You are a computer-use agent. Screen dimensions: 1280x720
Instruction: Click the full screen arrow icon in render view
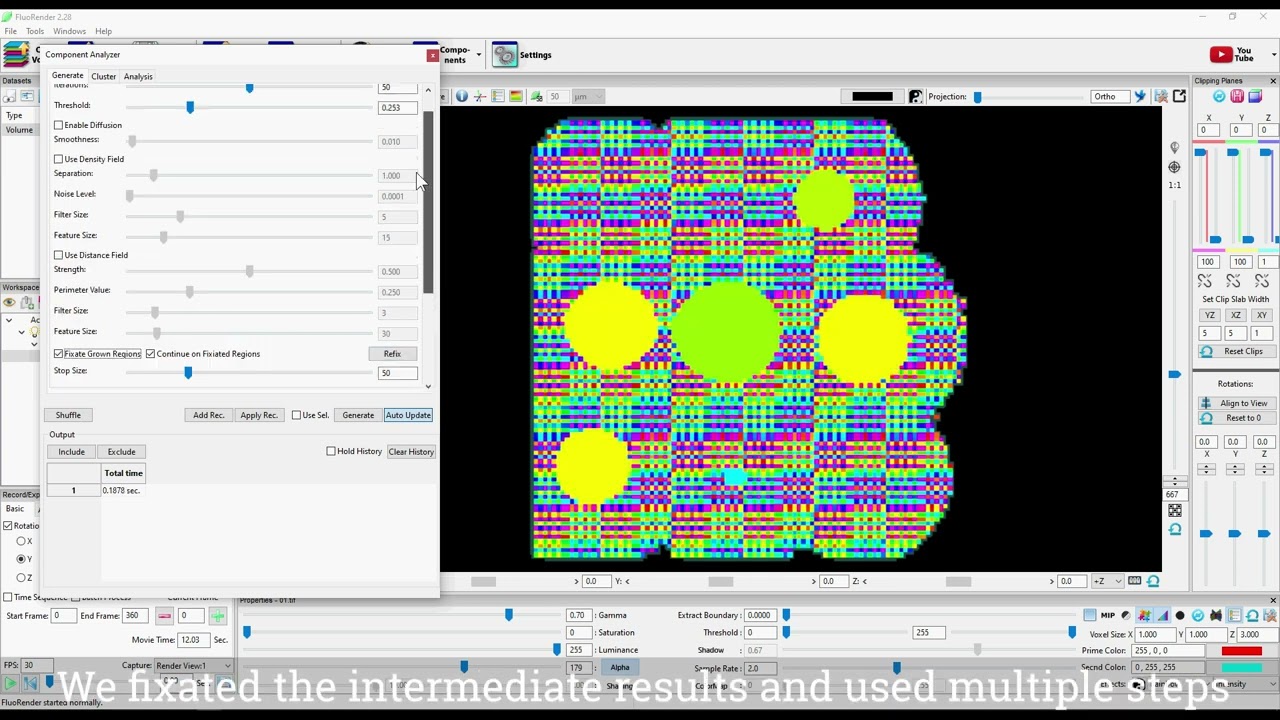click(1179, 96)
